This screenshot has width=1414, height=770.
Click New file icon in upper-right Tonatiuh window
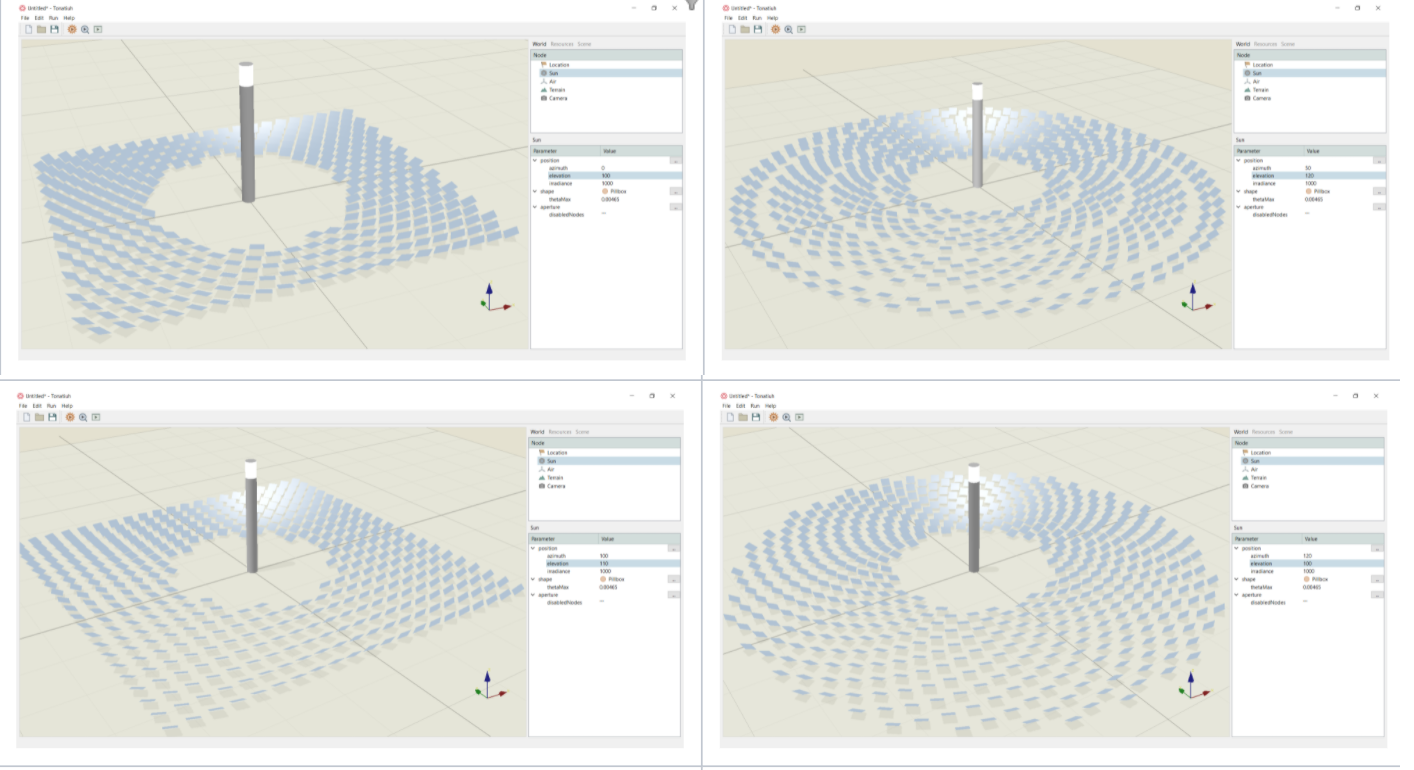[x=731, y=29]
